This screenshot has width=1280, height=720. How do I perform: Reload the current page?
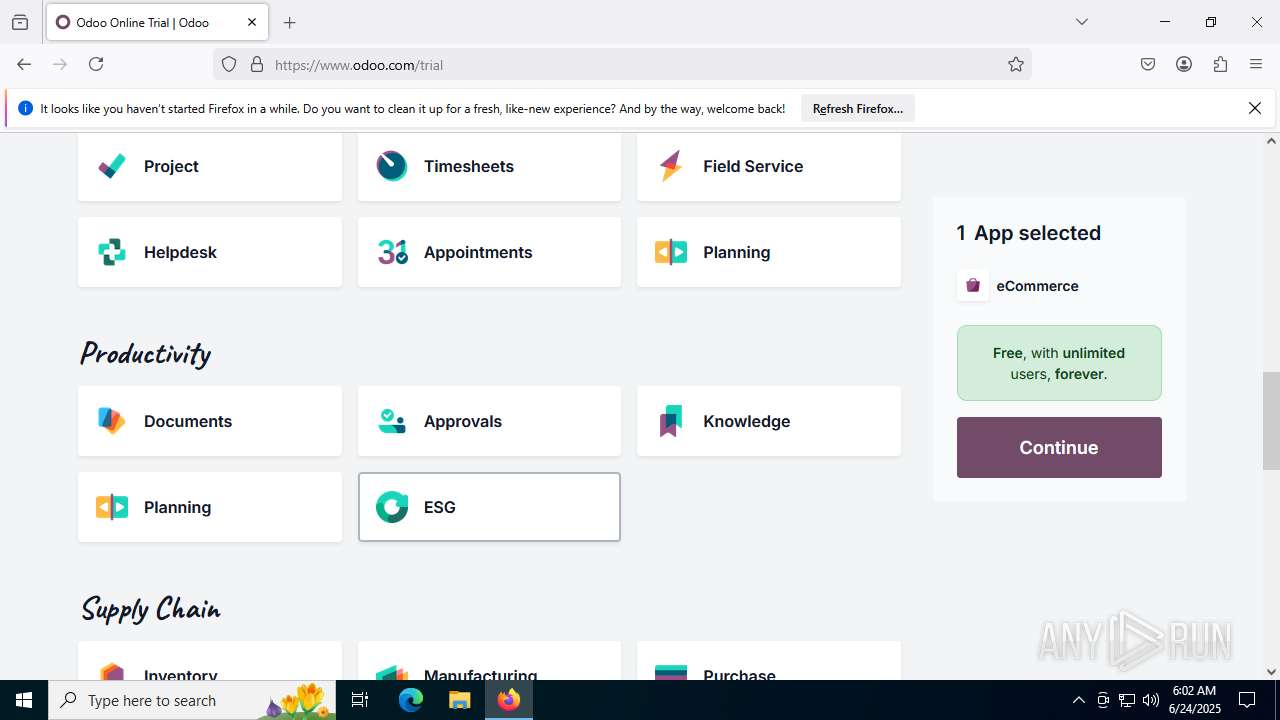tap(96, 64)
